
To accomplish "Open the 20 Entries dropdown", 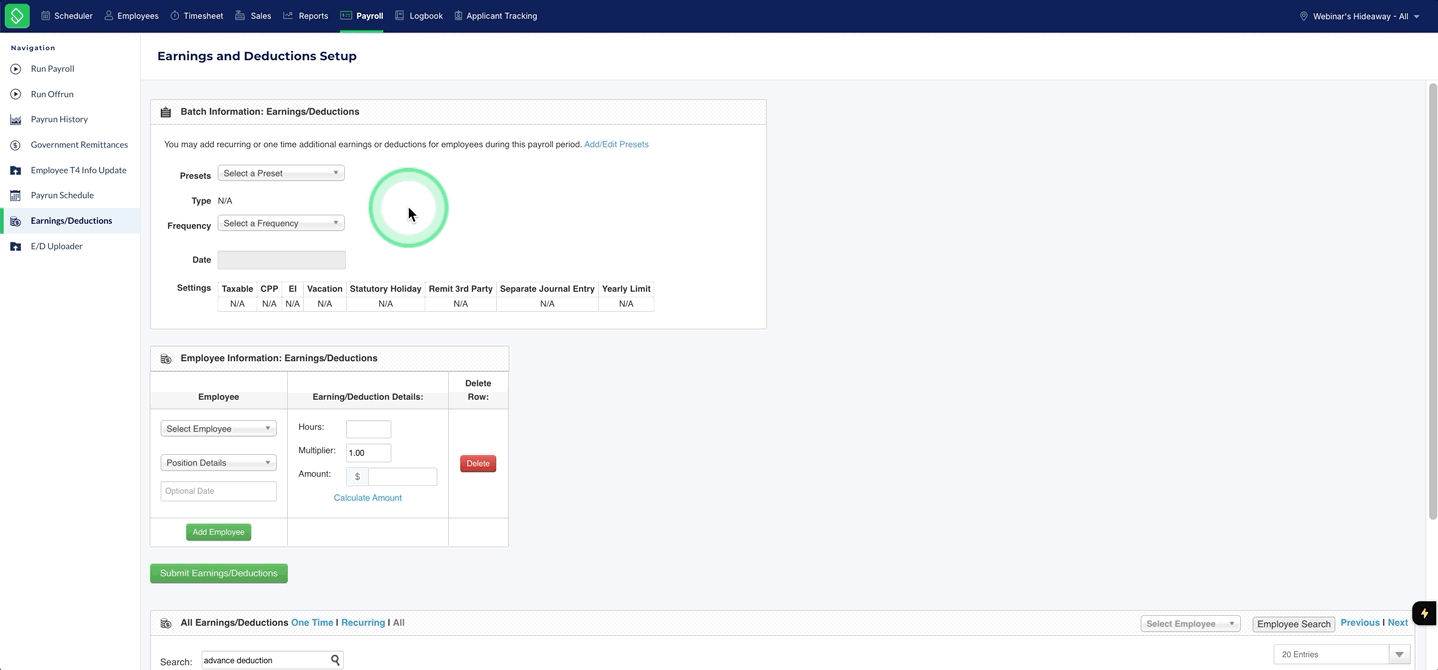I will click(1342, 654).
